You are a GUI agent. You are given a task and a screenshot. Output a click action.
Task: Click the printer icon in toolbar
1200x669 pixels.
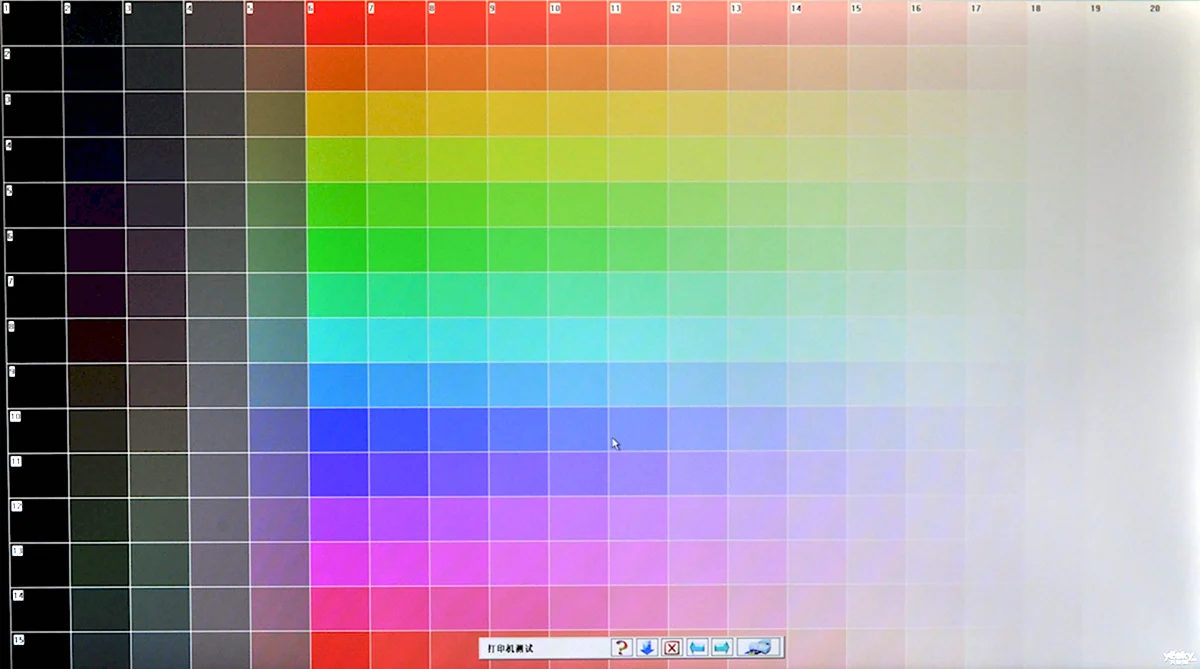coord(758,647)
